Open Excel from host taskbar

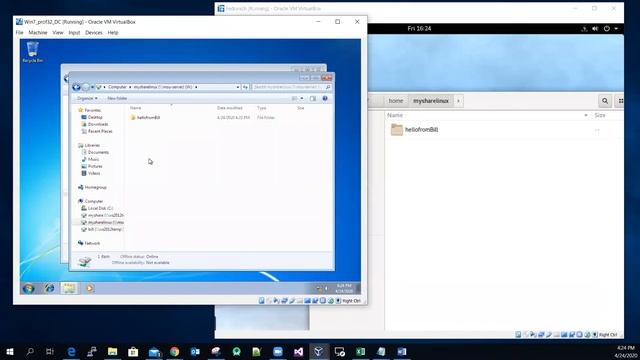pos(360,351)
